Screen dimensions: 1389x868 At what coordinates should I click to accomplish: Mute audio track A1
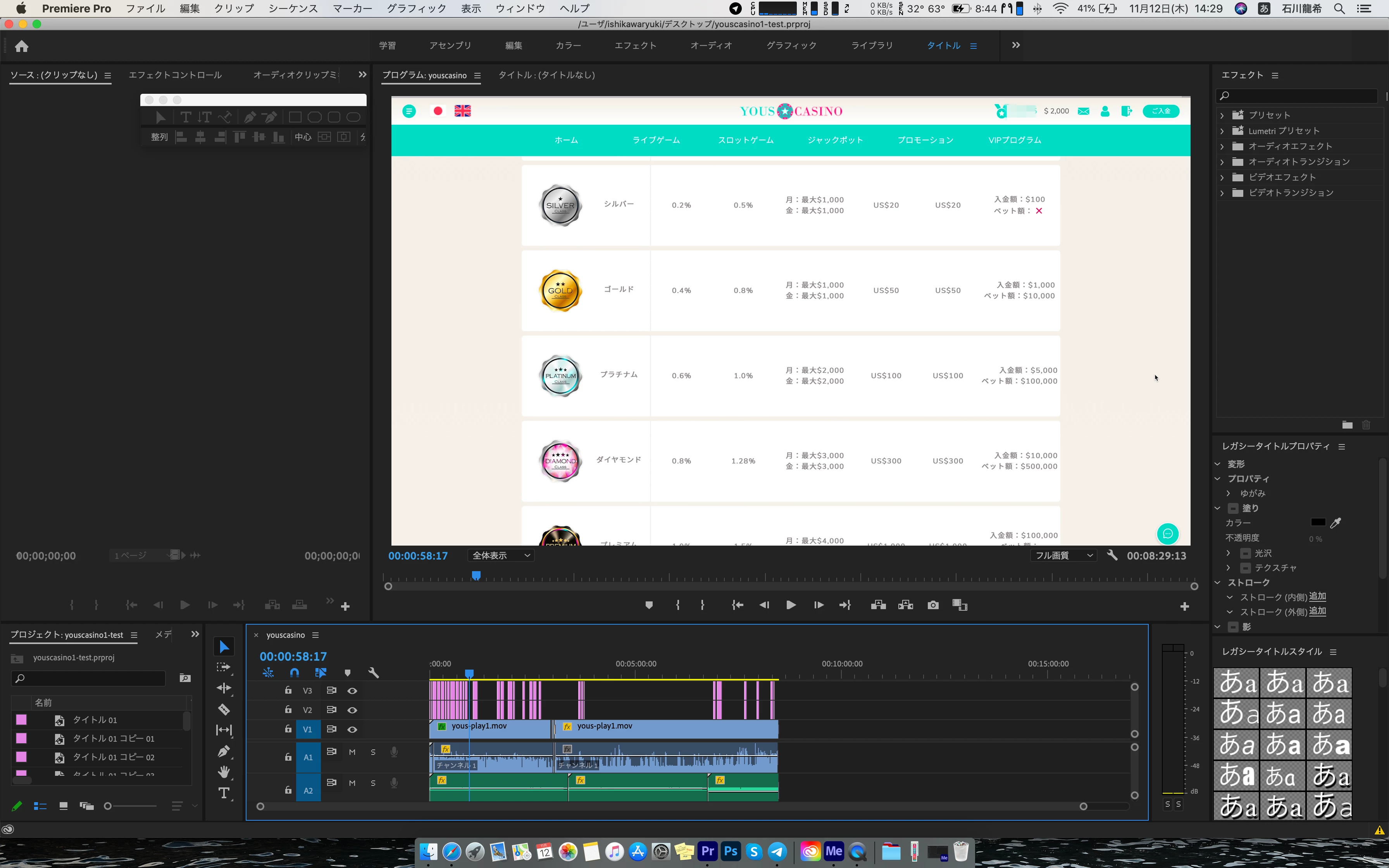tap(352, 752)
